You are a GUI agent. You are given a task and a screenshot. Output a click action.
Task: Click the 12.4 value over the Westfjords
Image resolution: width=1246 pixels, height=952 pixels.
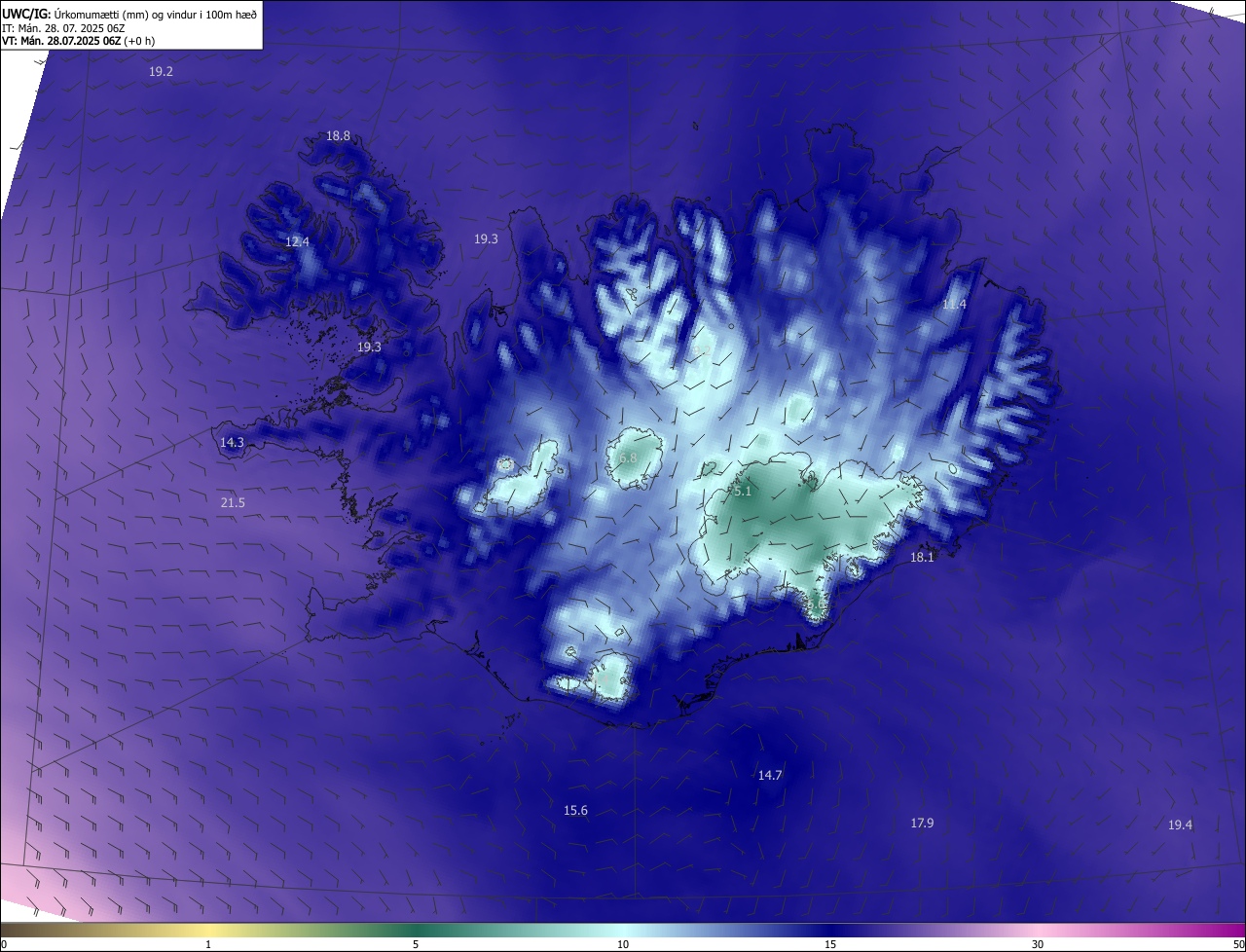[x=297, y=241]
